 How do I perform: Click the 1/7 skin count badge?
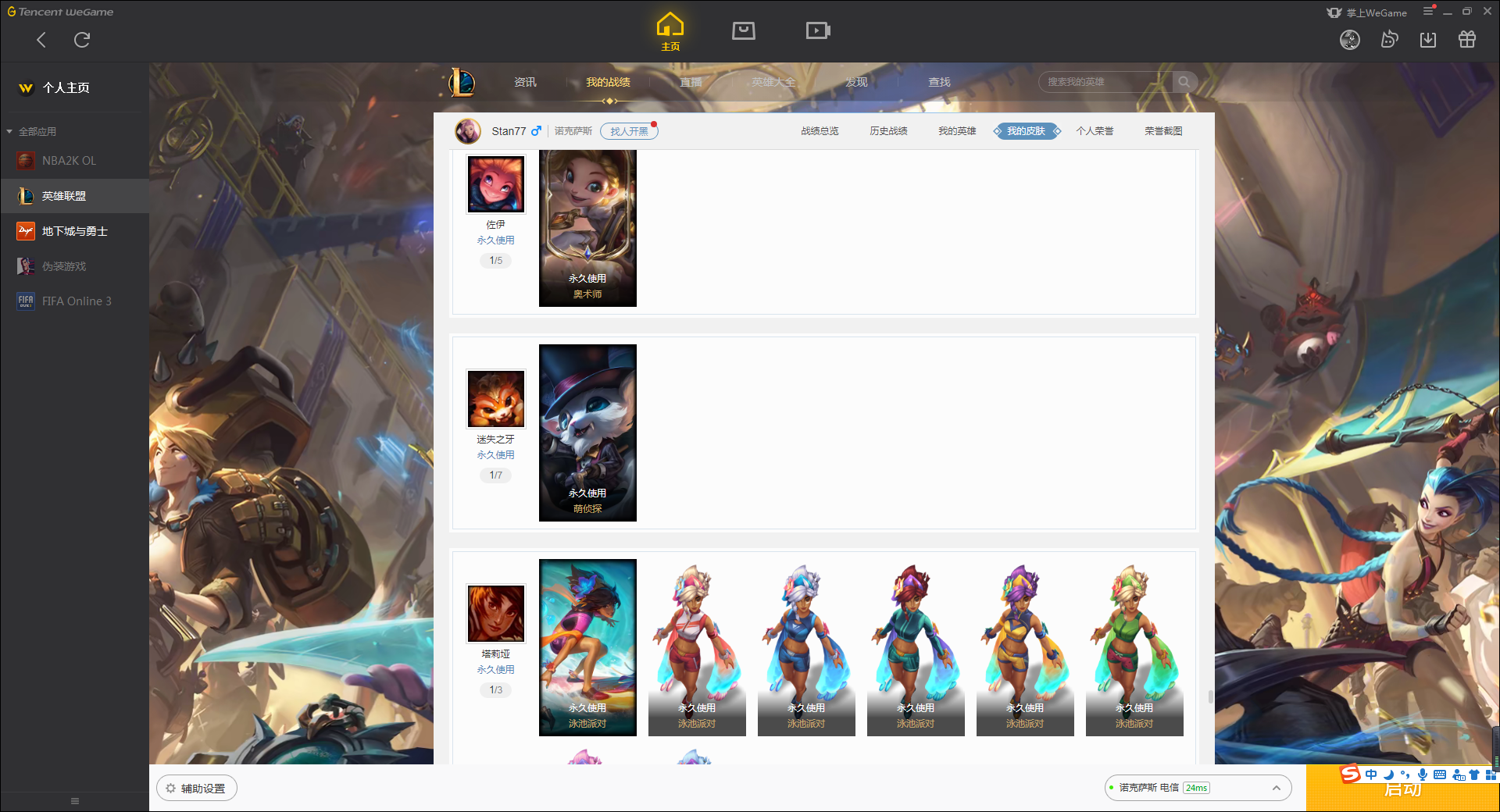[x=496, y=475]
